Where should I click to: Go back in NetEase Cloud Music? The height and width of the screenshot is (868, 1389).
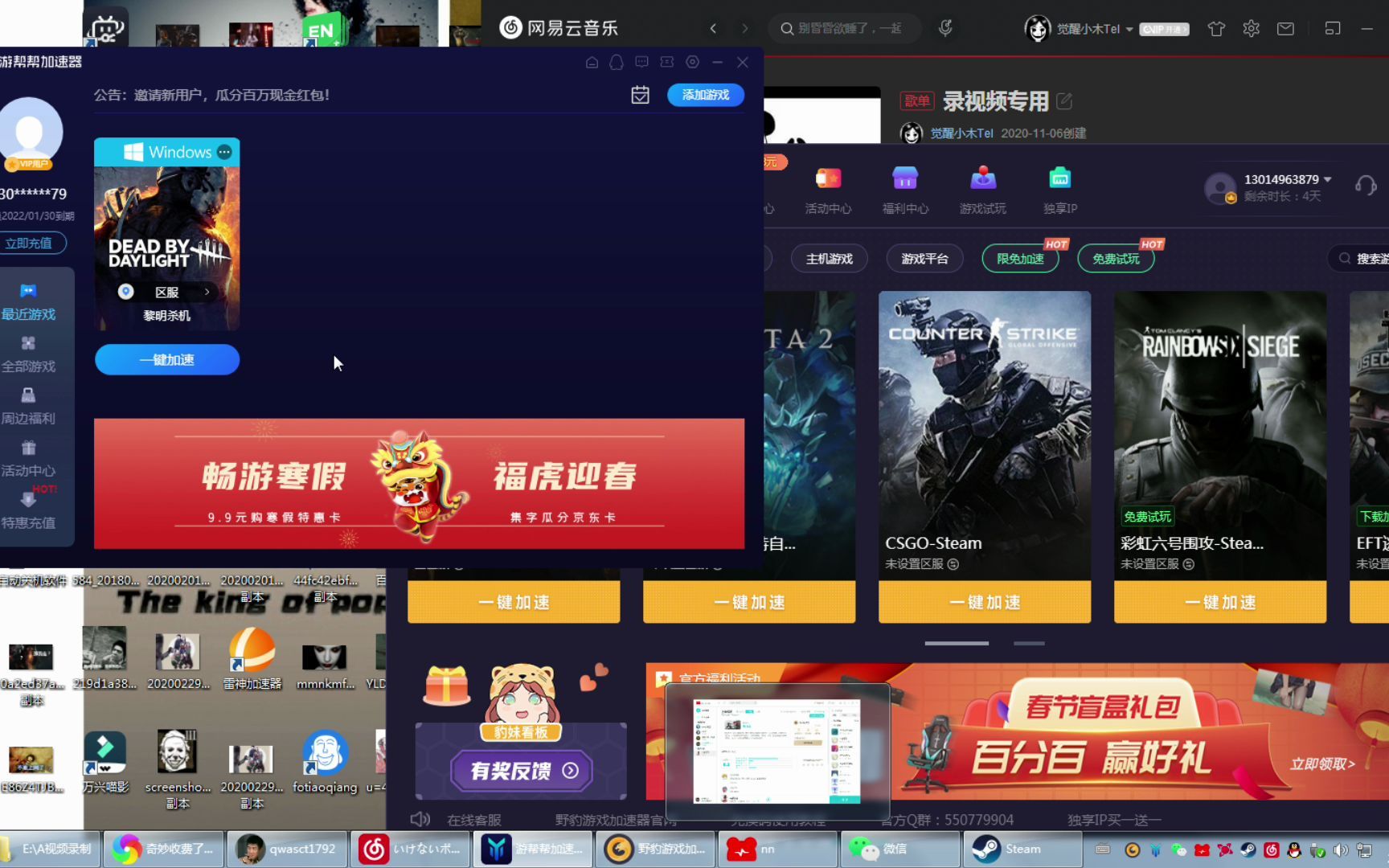[713, 28]
